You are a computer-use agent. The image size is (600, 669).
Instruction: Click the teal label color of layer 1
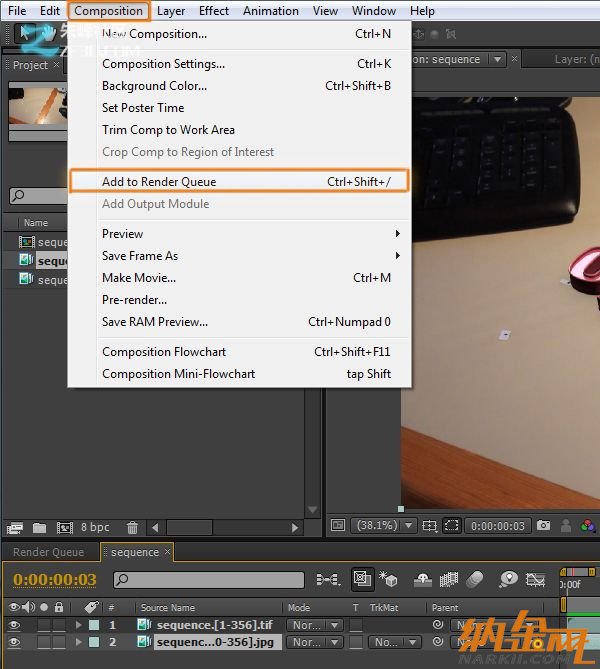point(94,625)
